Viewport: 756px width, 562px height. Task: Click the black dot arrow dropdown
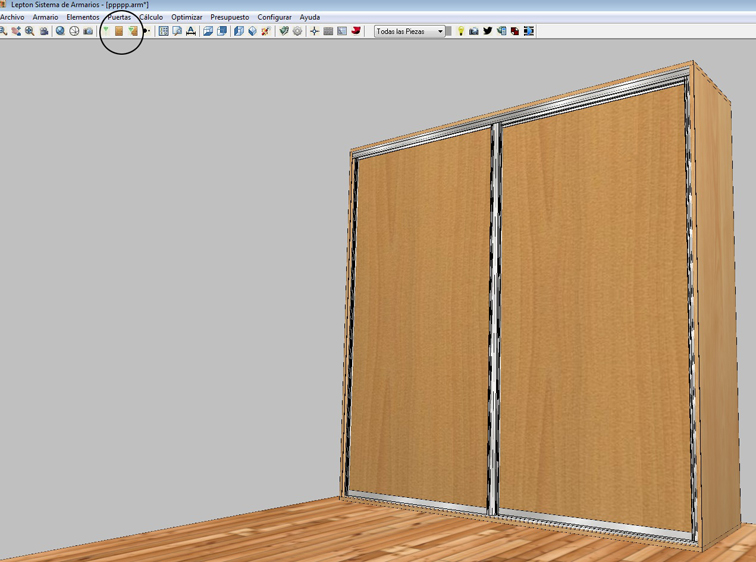[147, 31]
